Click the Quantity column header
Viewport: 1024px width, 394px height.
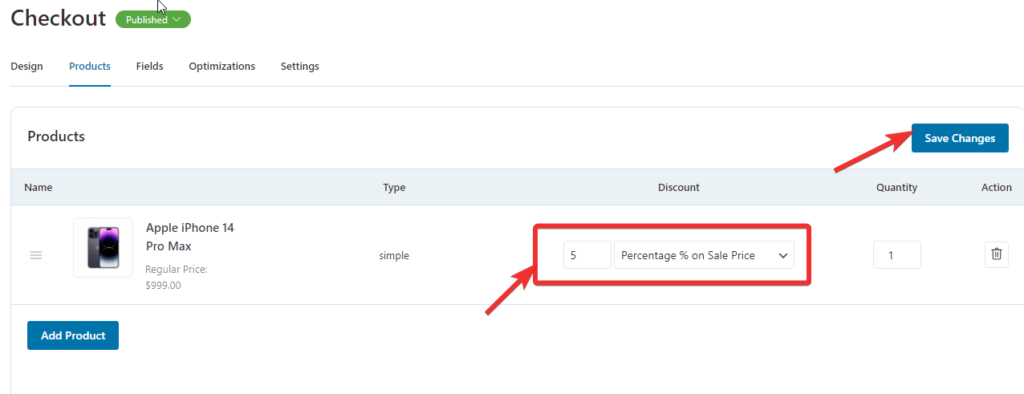pos(897,188)
